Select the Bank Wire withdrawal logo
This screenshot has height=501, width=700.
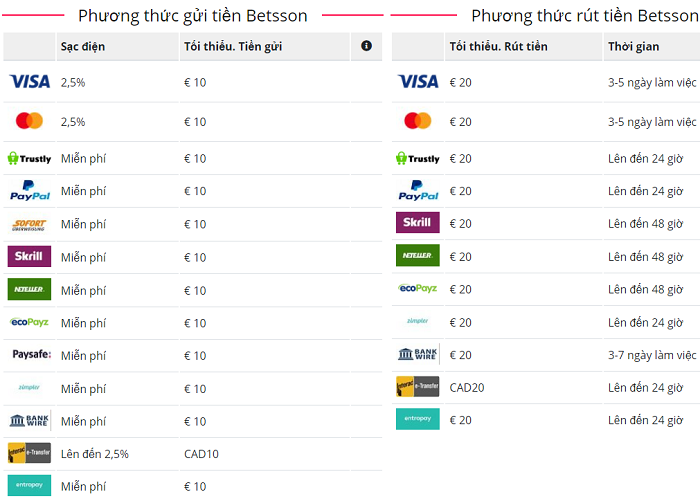pos(417,354)
